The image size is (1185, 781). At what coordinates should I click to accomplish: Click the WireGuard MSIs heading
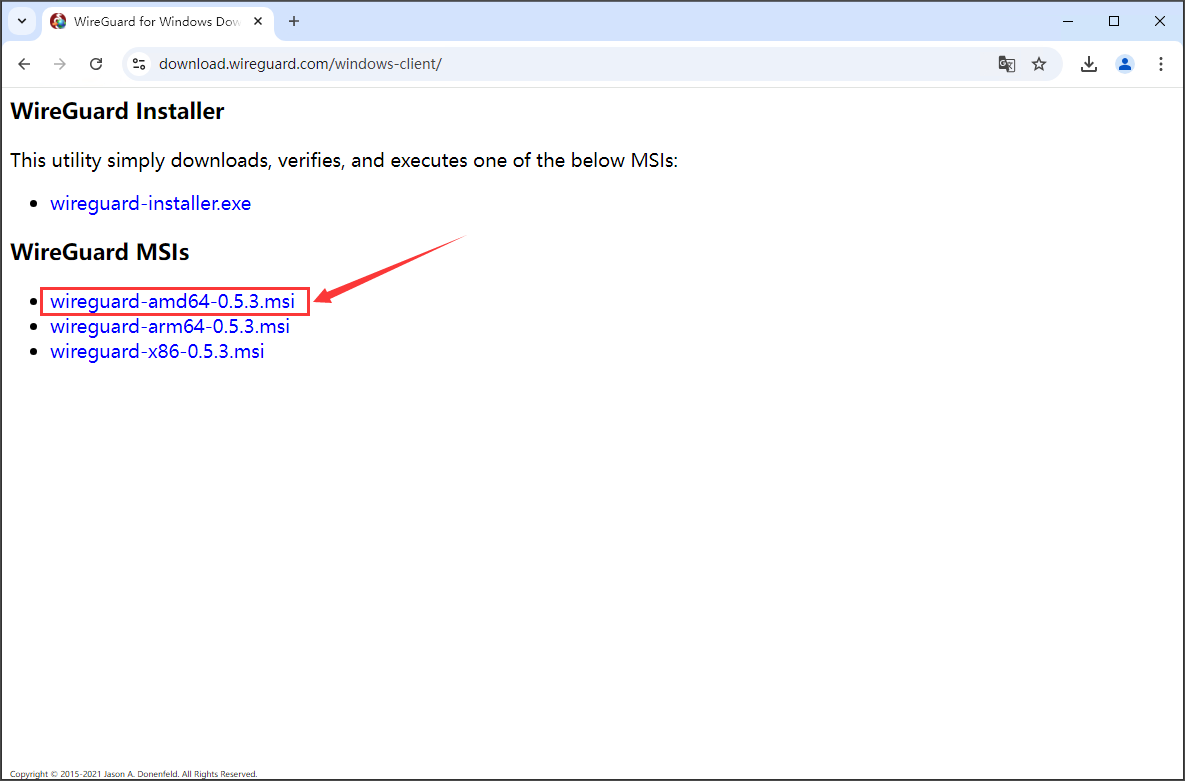[100, 252]
